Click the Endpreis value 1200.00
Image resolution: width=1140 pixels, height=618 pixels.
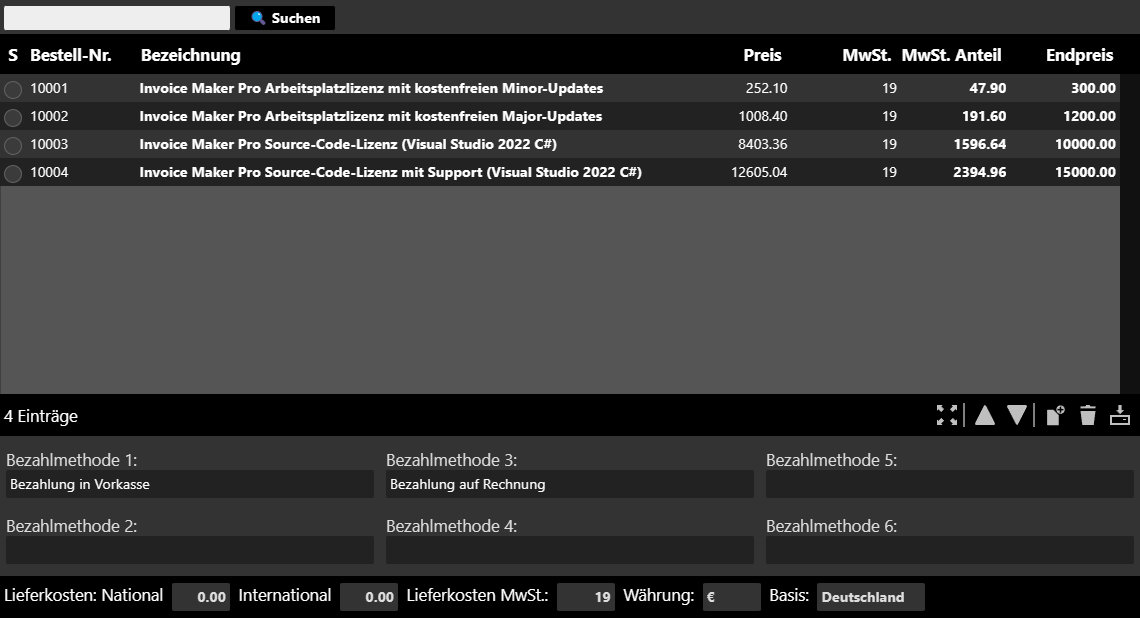coord(1089,116)
